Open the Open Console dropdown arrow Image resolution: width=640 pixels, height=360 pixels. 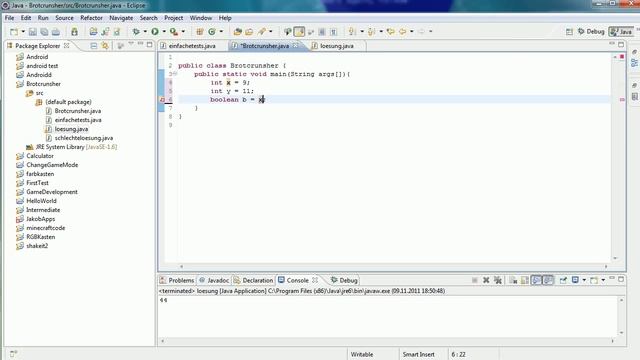[x=603, y=280]
